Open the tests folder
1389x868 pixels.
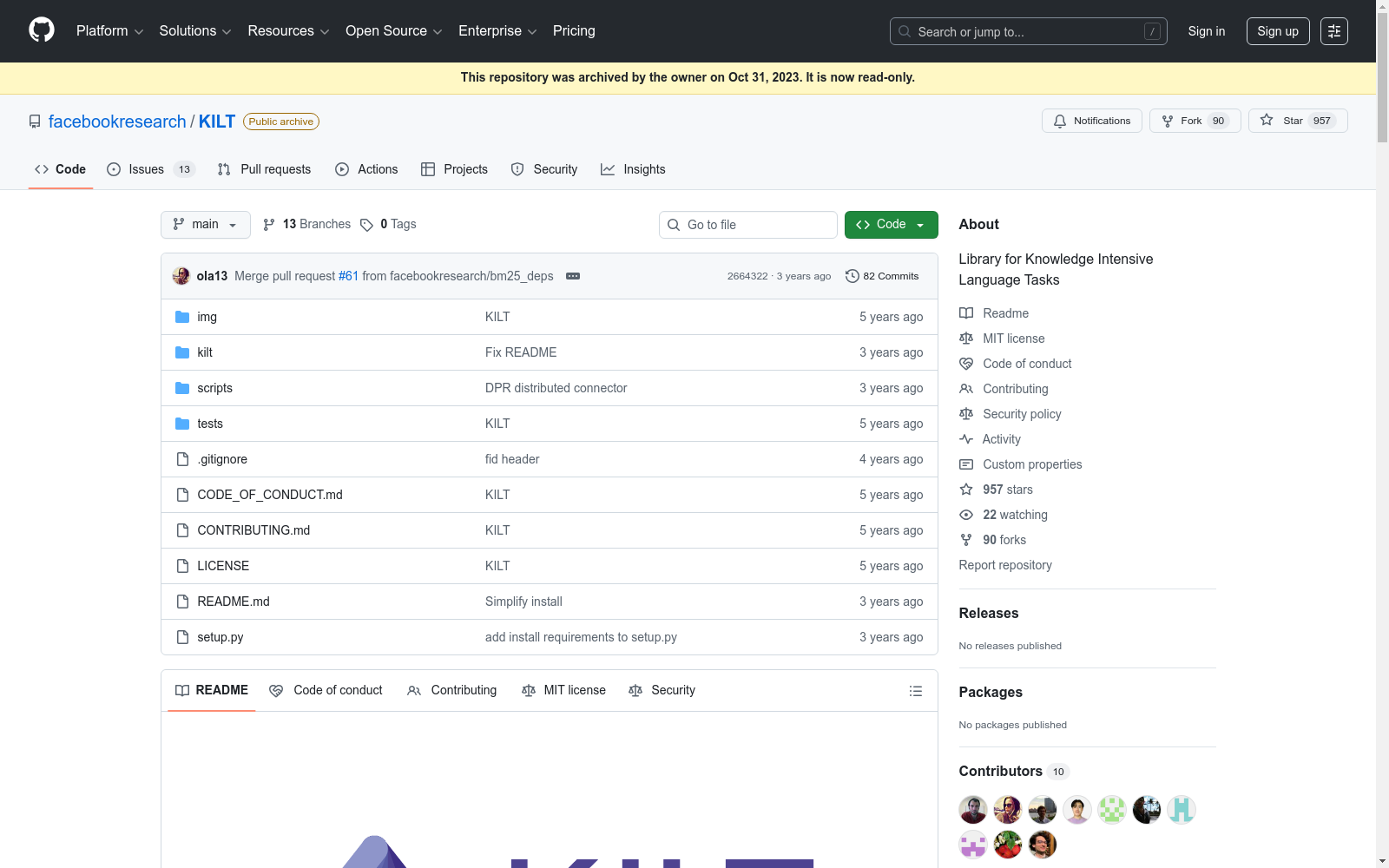point(210,424)
